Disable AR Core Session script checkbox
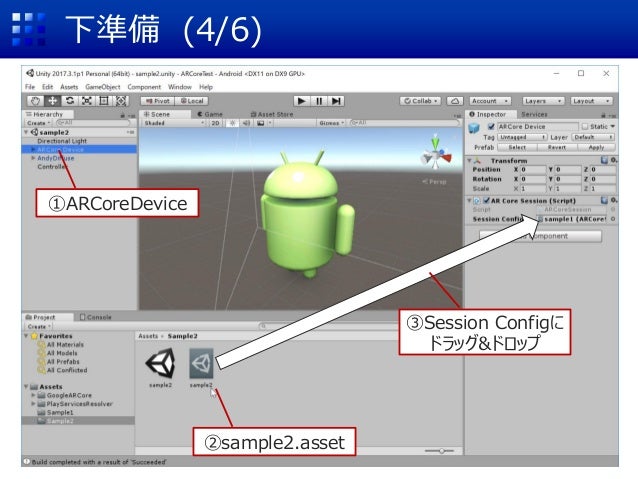The height and width of the screenshot is (479, 638). tap(486, 200)
